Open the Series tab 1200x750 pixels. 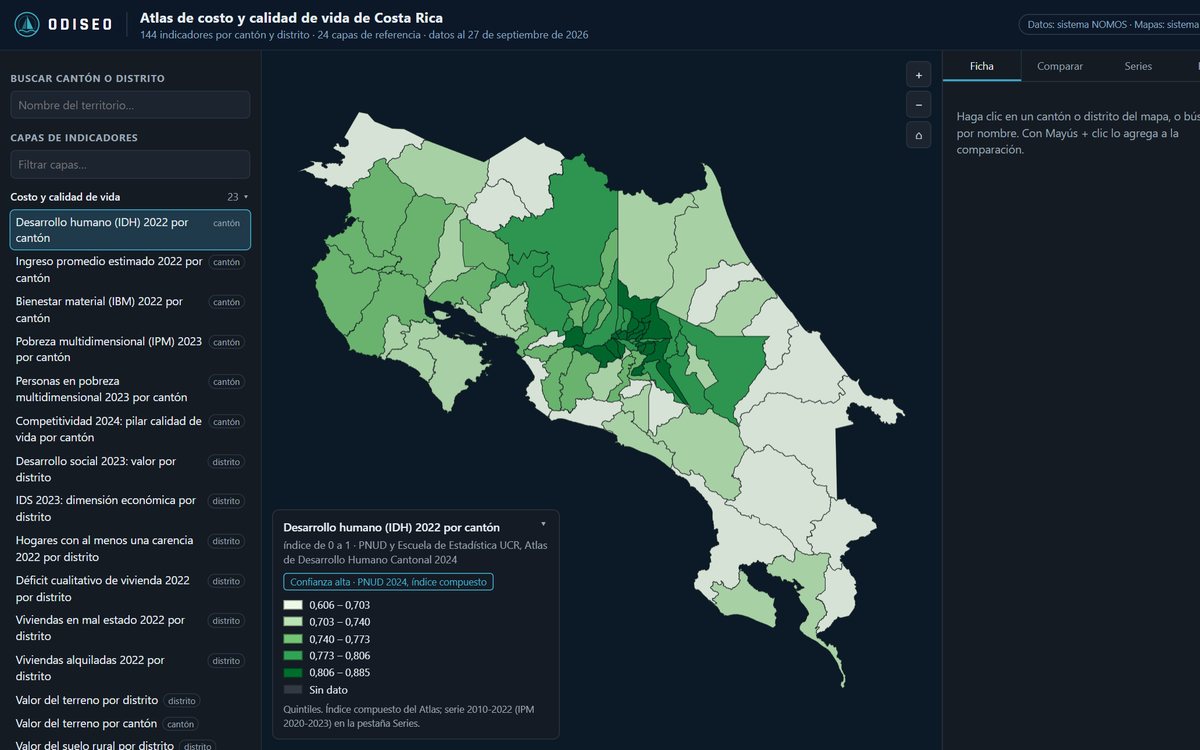1138,66
